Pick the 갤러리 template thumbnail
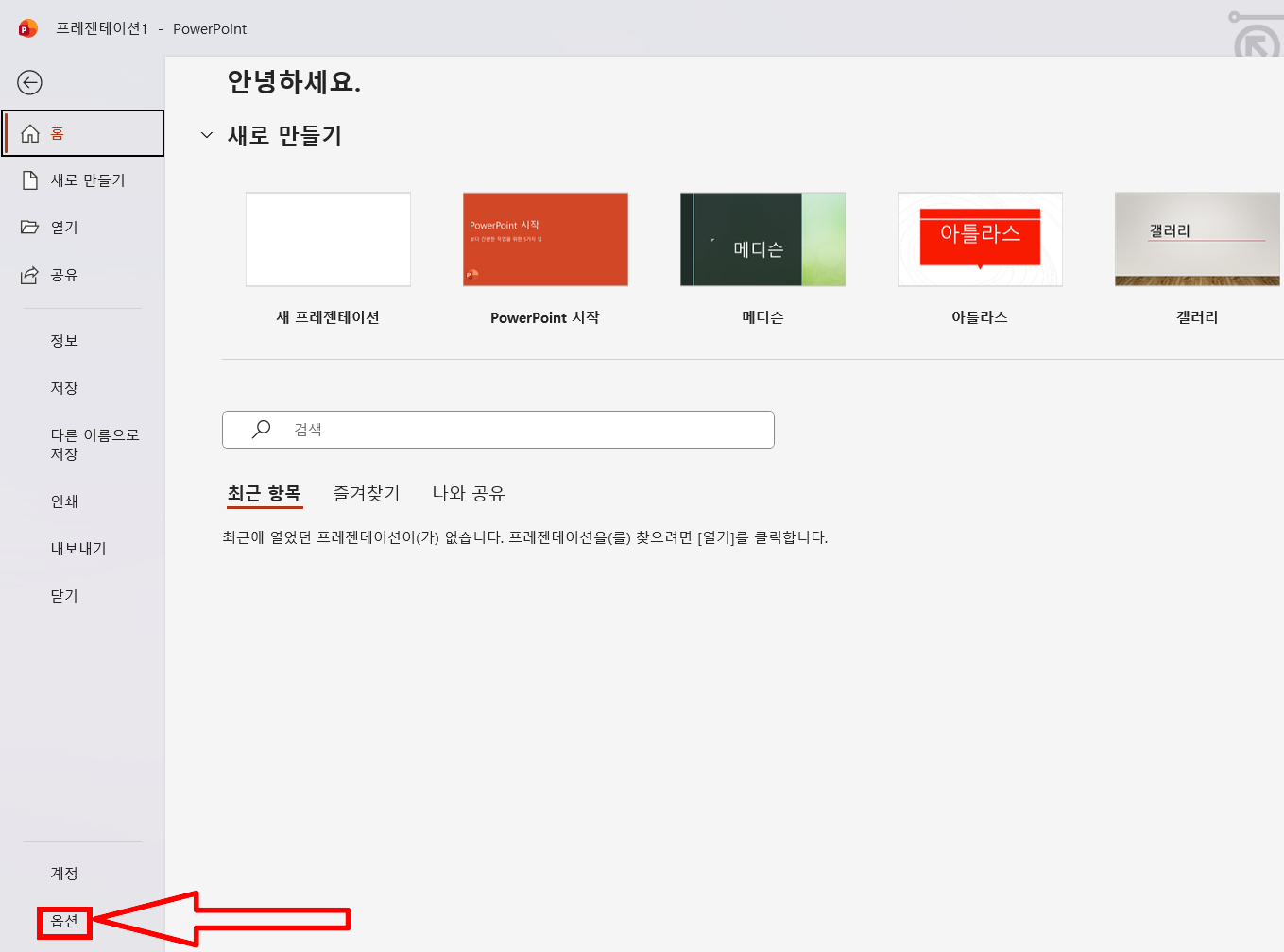This screenshot has width=1284, height=952. coord(1197,239)
